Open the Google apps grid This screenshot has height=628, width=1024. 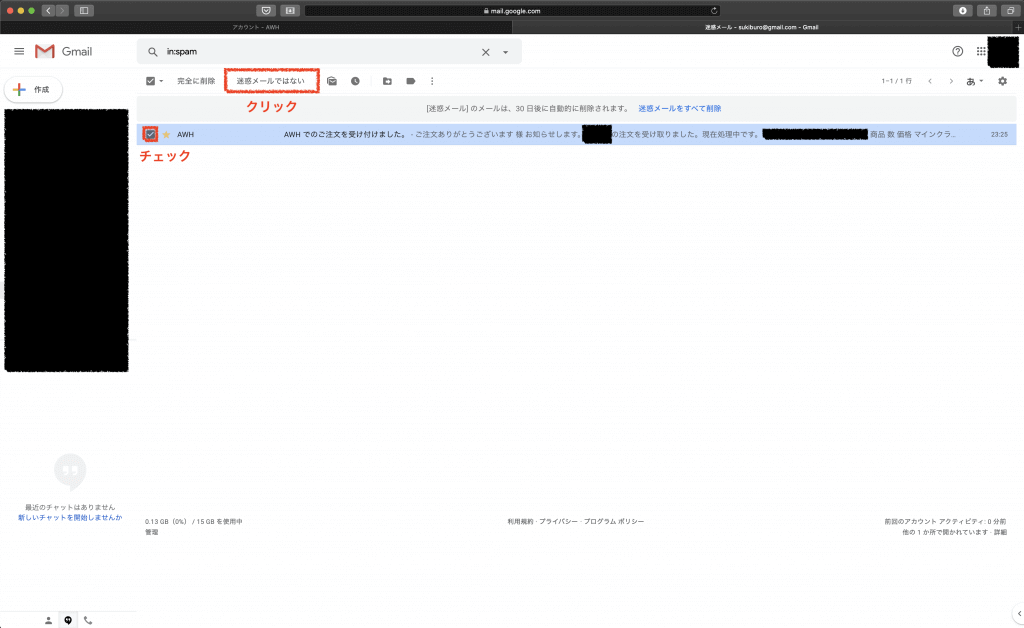point(981,52)
